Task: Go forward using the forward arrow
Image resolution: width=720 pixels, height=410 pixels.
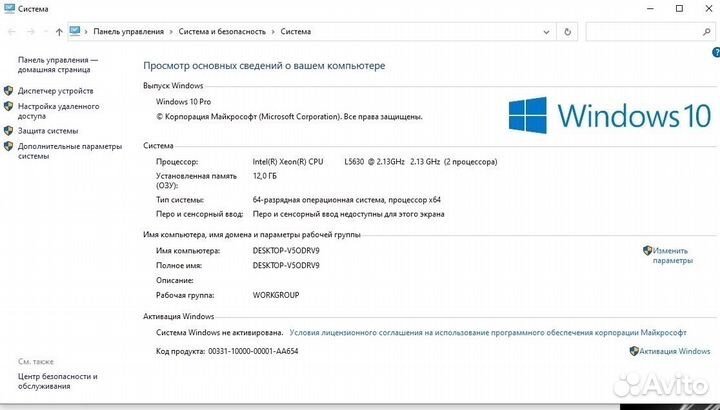Action: pos(31,32)
